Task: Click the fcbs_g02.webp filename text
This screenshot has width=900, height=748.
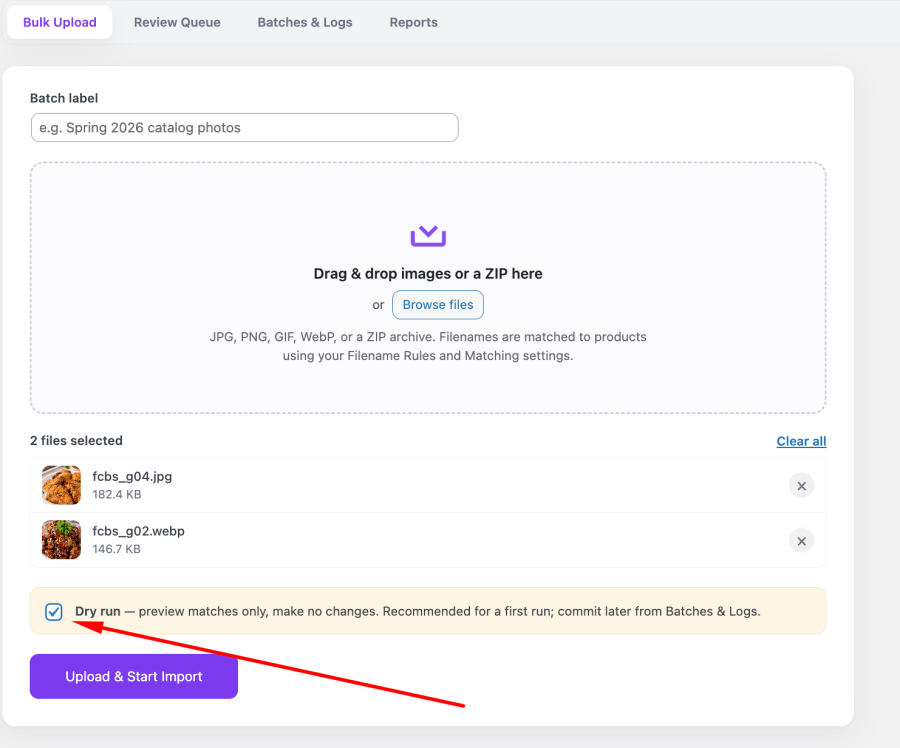Action: pos(138,531)
